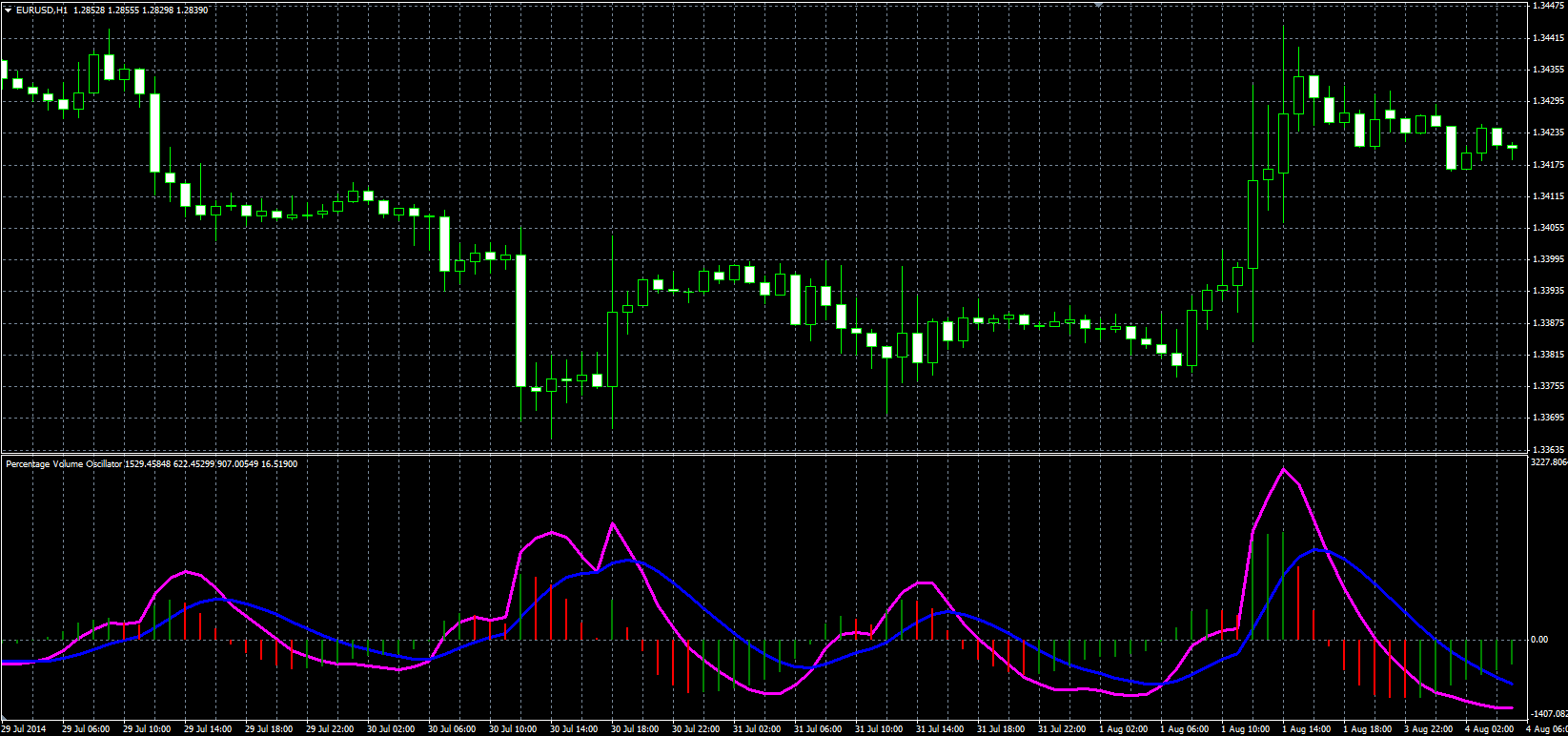Click the Percentage Volume Oscillator label
This screenshot has height=736, width=1568.
click(x=64, y=463)
